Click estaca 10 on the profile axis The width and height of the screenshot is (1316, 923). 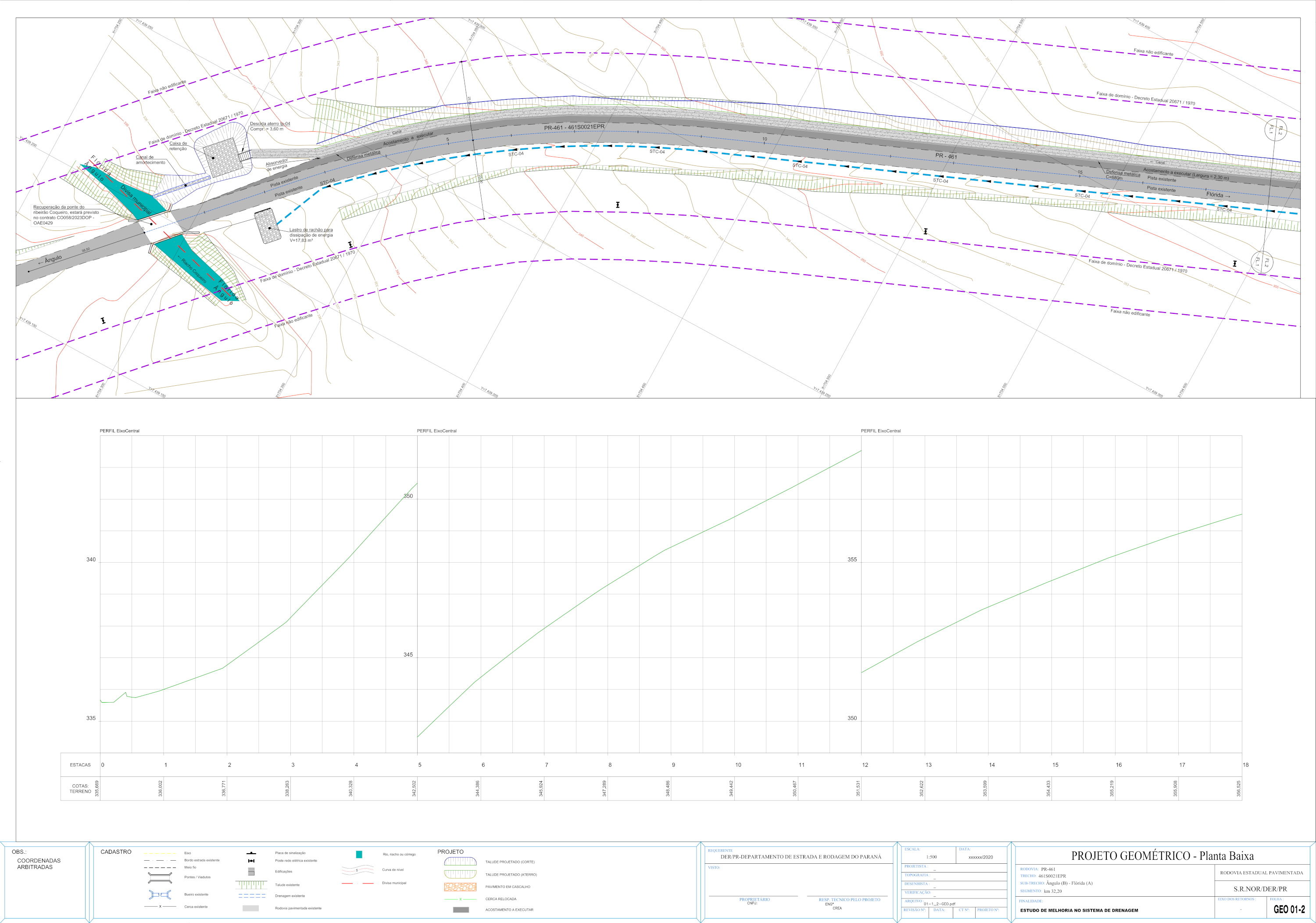[x=738, y=765]
